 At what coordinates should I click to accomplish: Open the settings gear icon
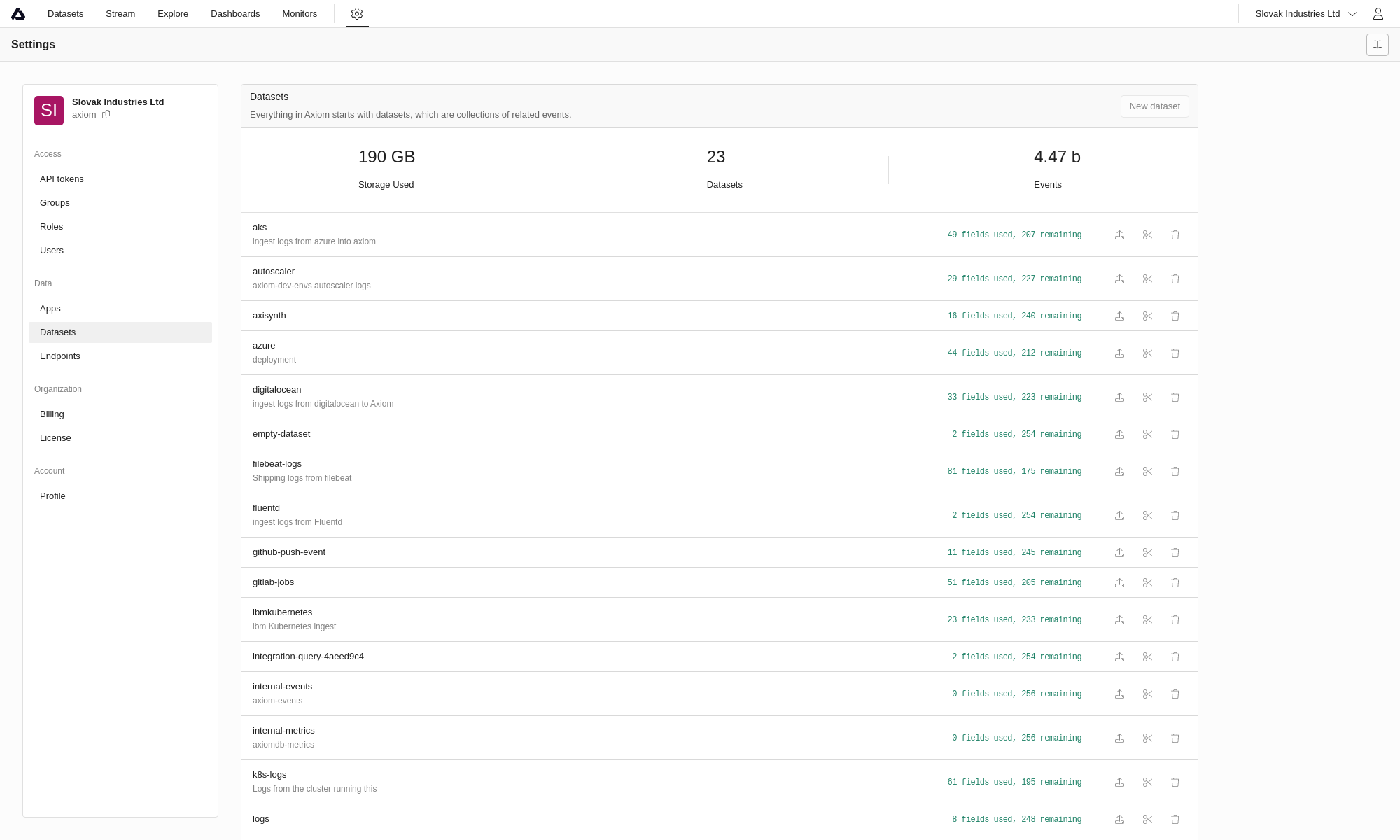pyautogui.click(x=357, y=14)
